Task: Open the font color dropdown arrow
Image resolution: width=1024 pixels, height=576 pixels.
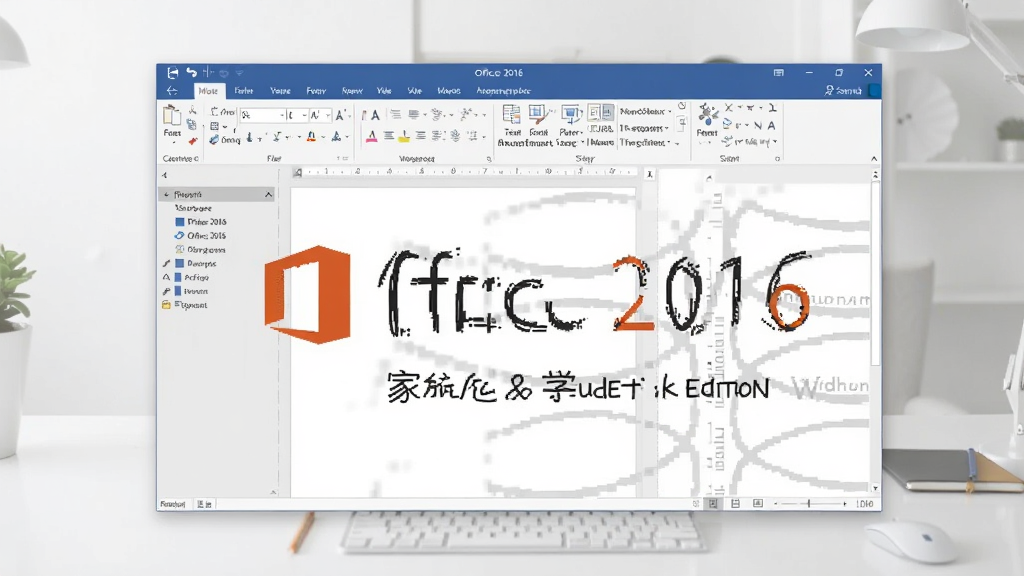Action: click(x=323, y=137)
